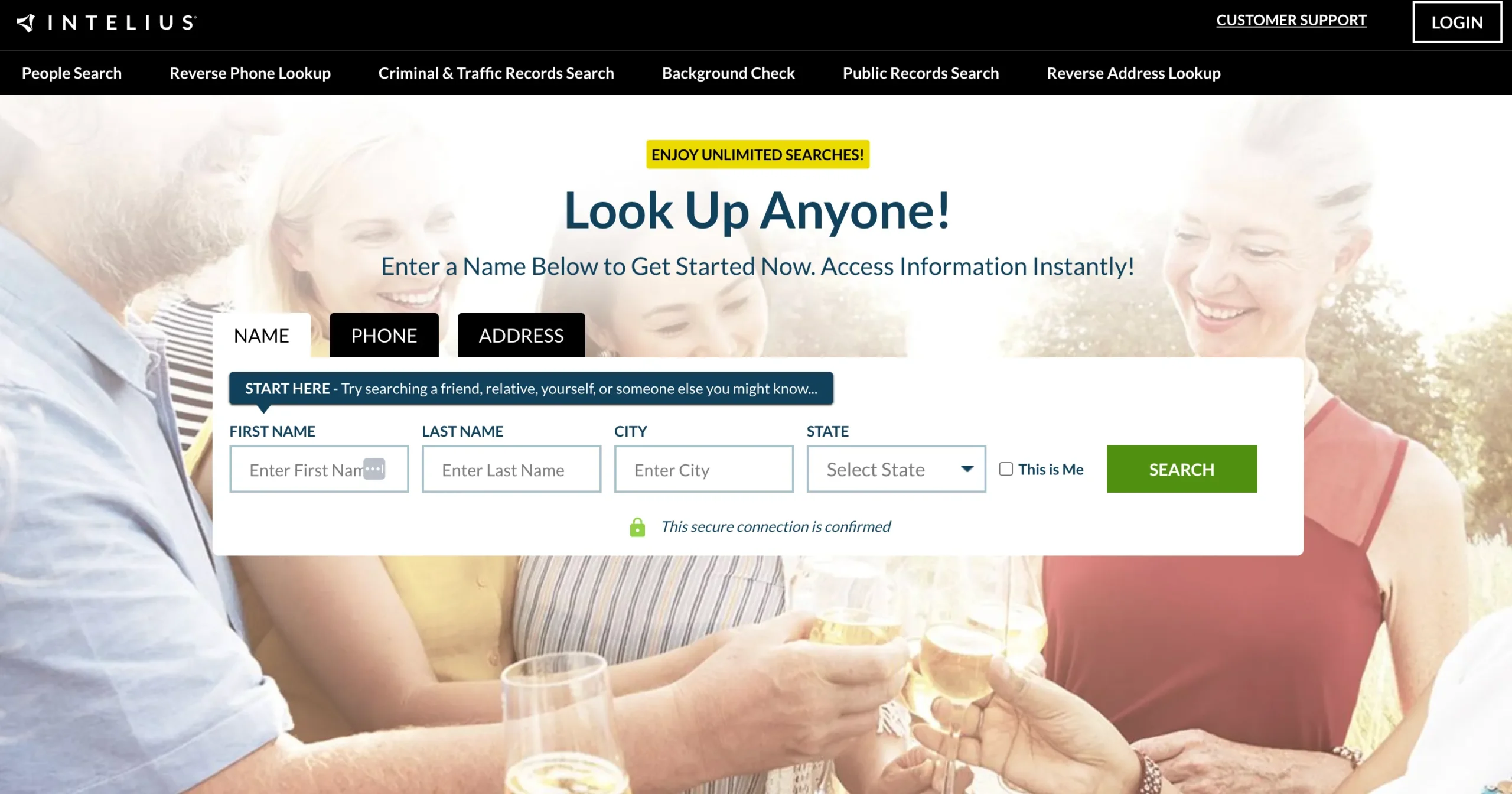Open the CUSTOMER SUPPORT link

(x=1291, y=20)
